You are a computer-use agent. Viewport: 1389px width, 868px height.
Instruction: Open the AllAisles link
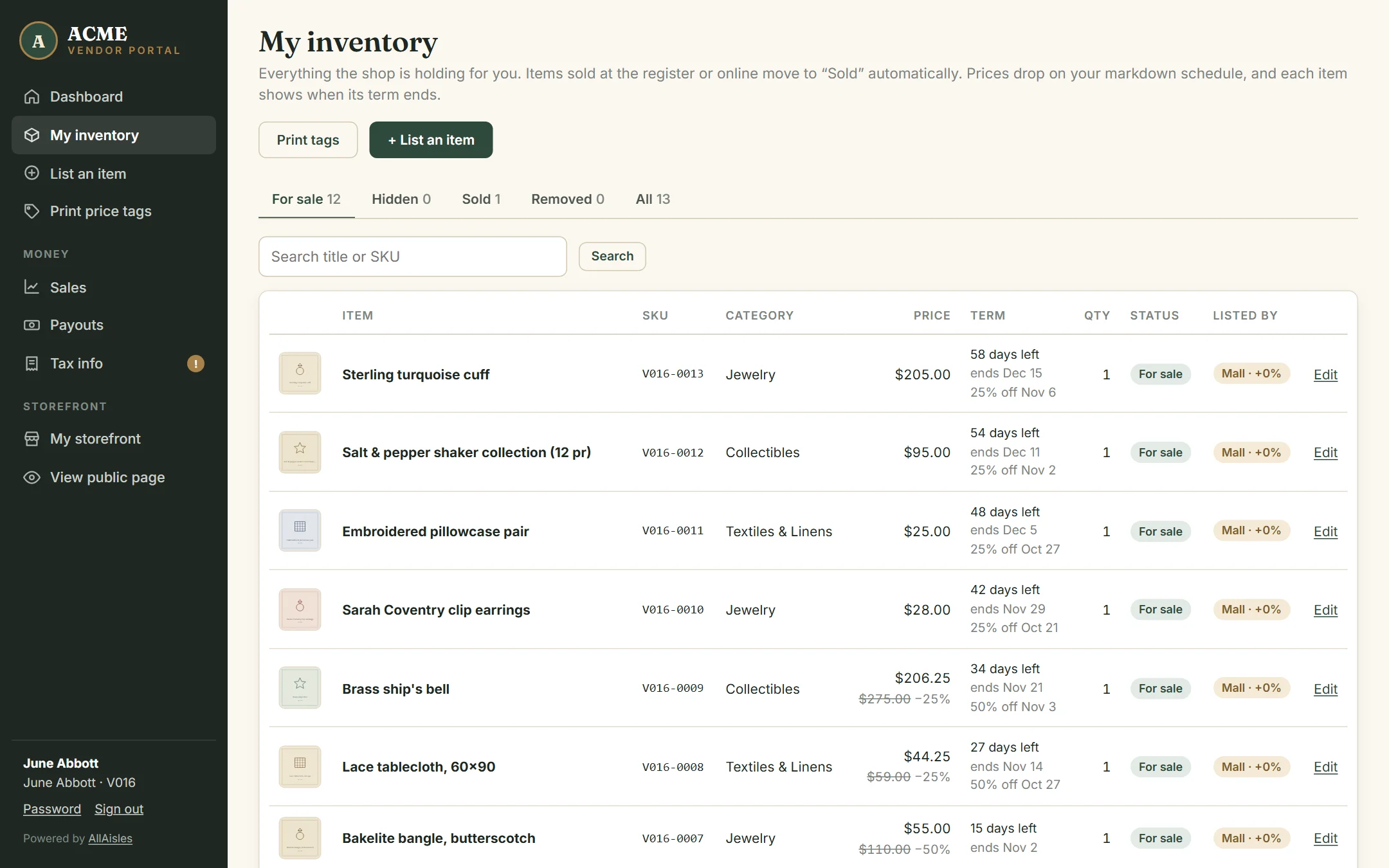pos(110,838)
